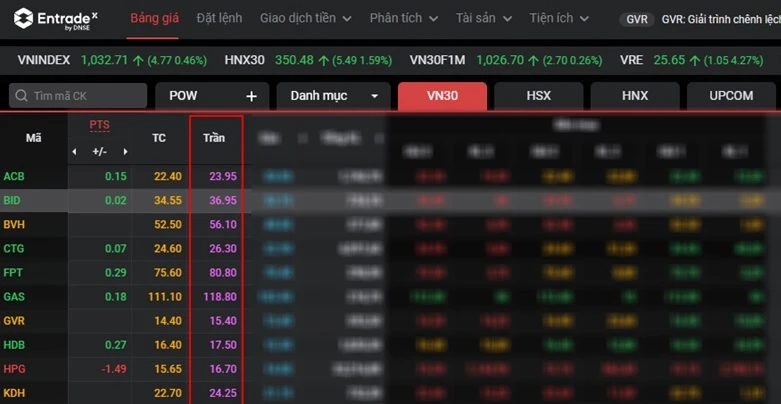The image size is (781, 404).
Task: Click KDH ceiling price 24.25
Action: point(223,393)
